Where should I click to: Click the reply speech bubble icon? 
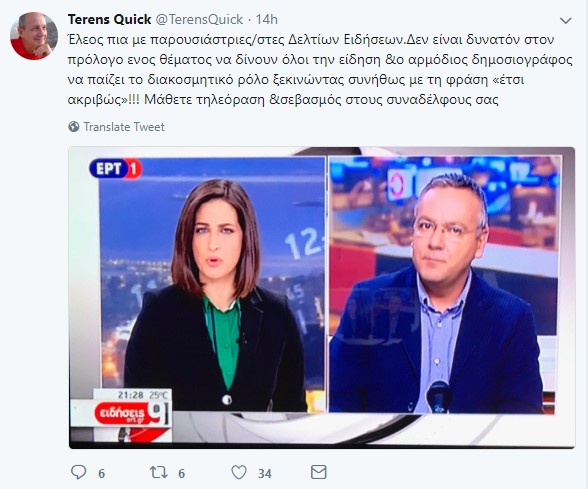pos(78,472)
